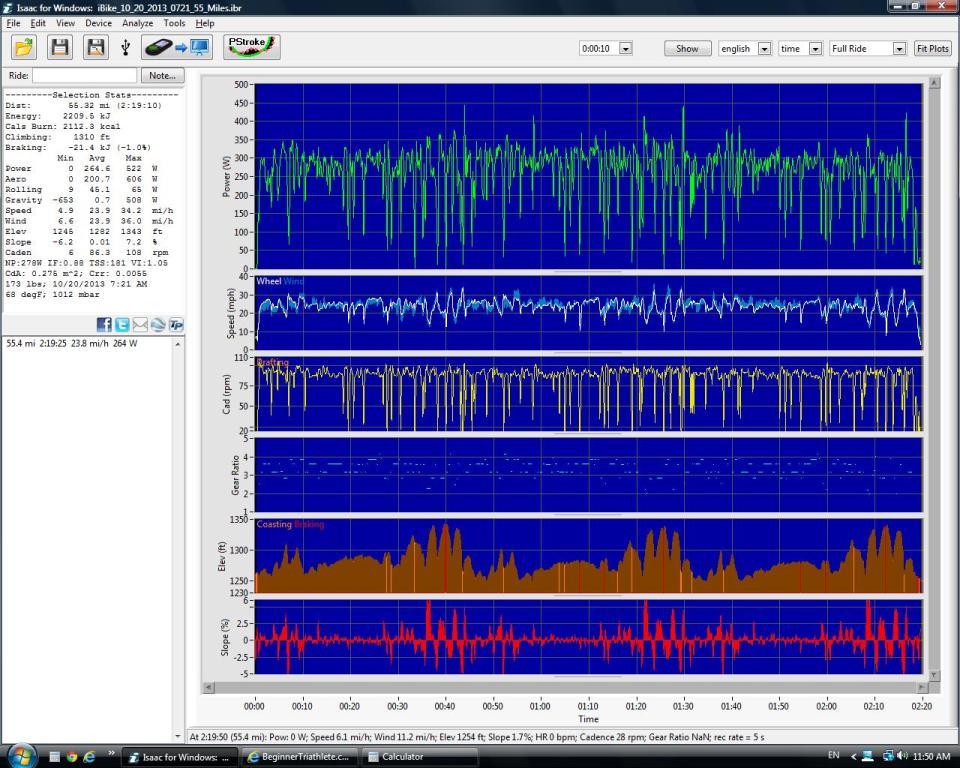Expand the 0:00:10 interval dropdown

tap(626, 48)
